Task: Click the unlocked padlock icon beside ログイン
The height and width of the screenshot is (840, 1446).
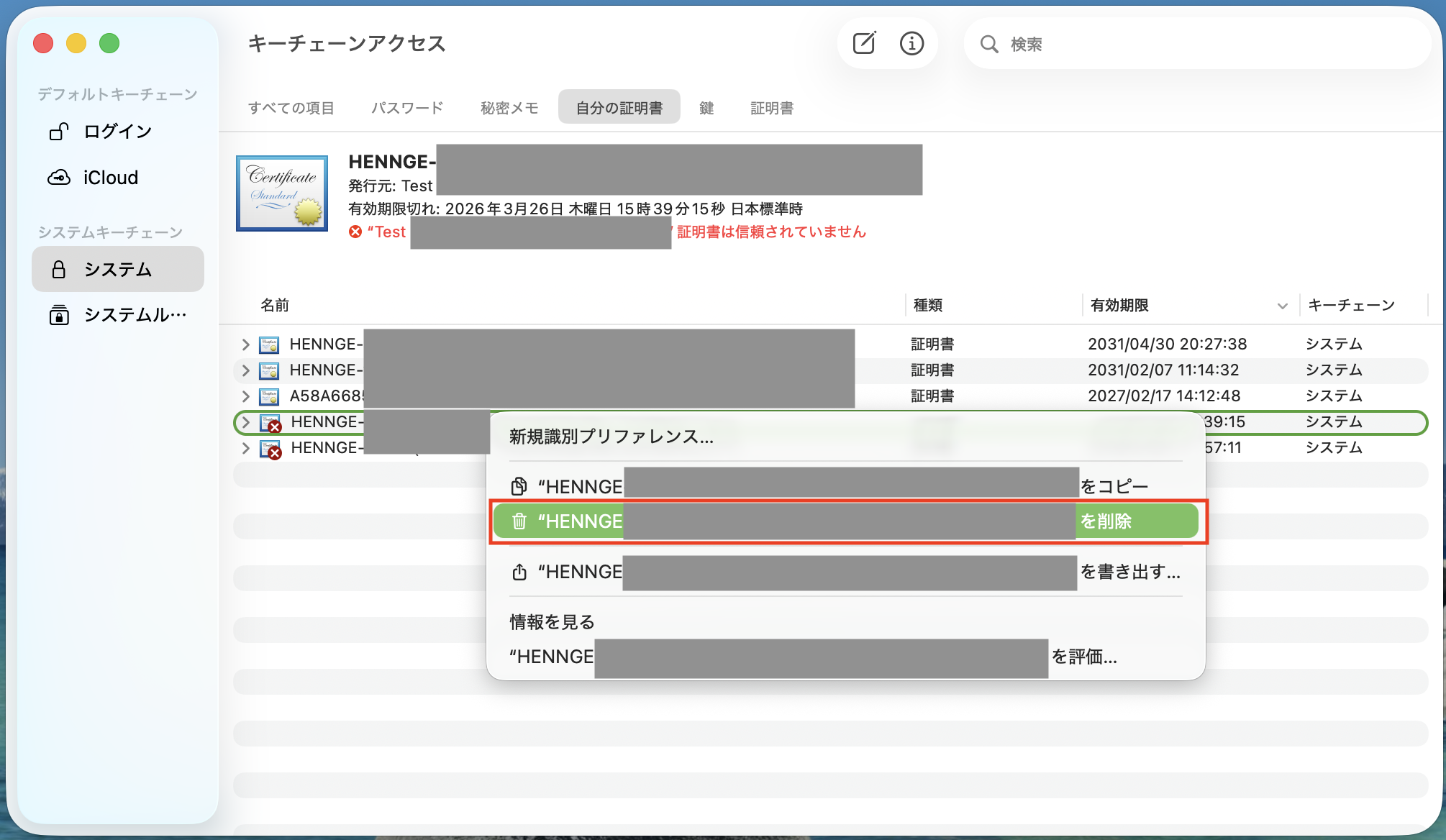Action: (x=58, y=132)
